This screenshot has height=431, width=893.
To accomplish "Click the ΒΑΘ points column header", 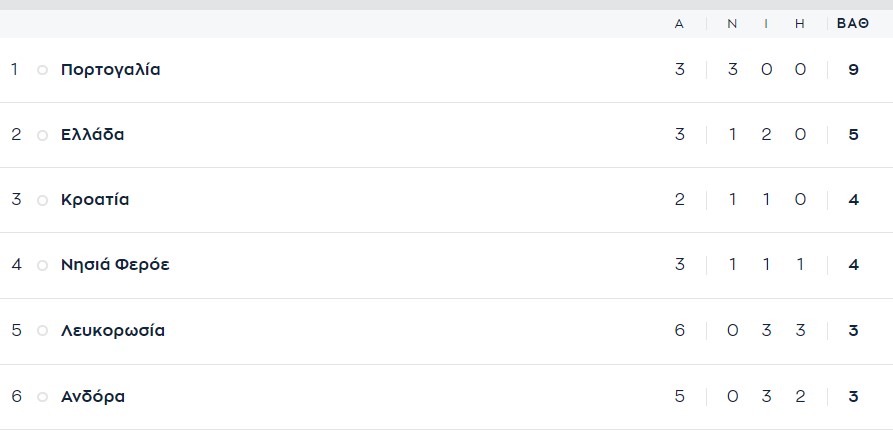I will click(x=853, y=24).
